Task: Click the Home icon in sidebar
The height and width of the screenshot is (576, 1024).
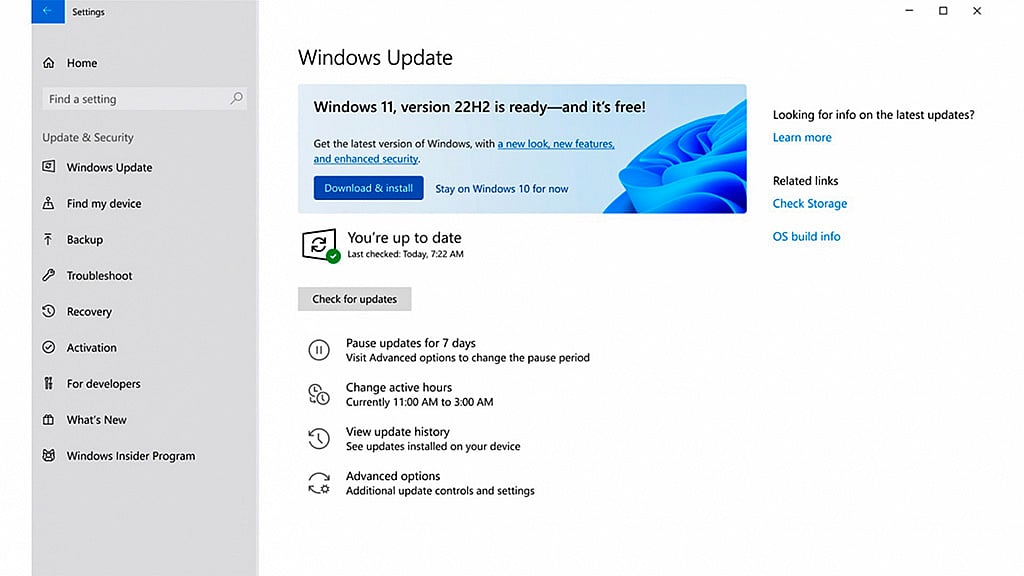Action: point(49,63)
